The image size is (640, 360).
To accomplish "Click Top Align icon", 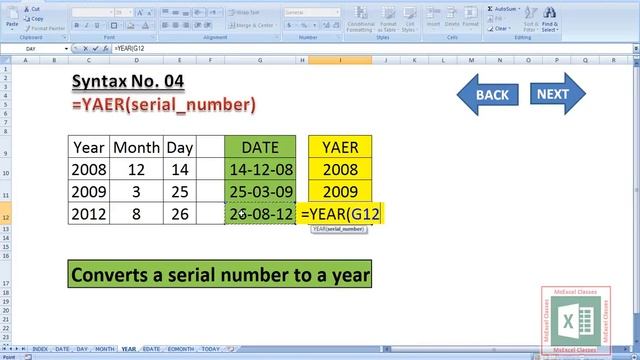I will tap(165, 13).
